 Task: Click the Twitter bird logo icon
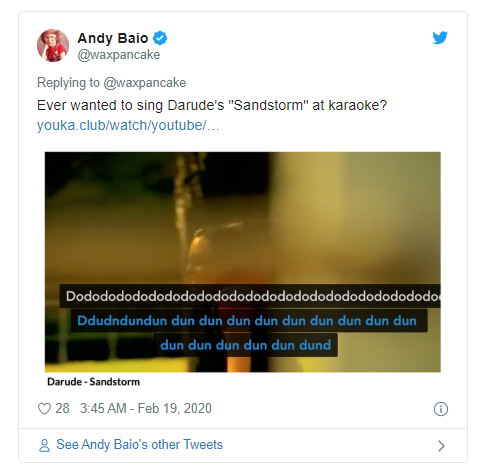440,38
